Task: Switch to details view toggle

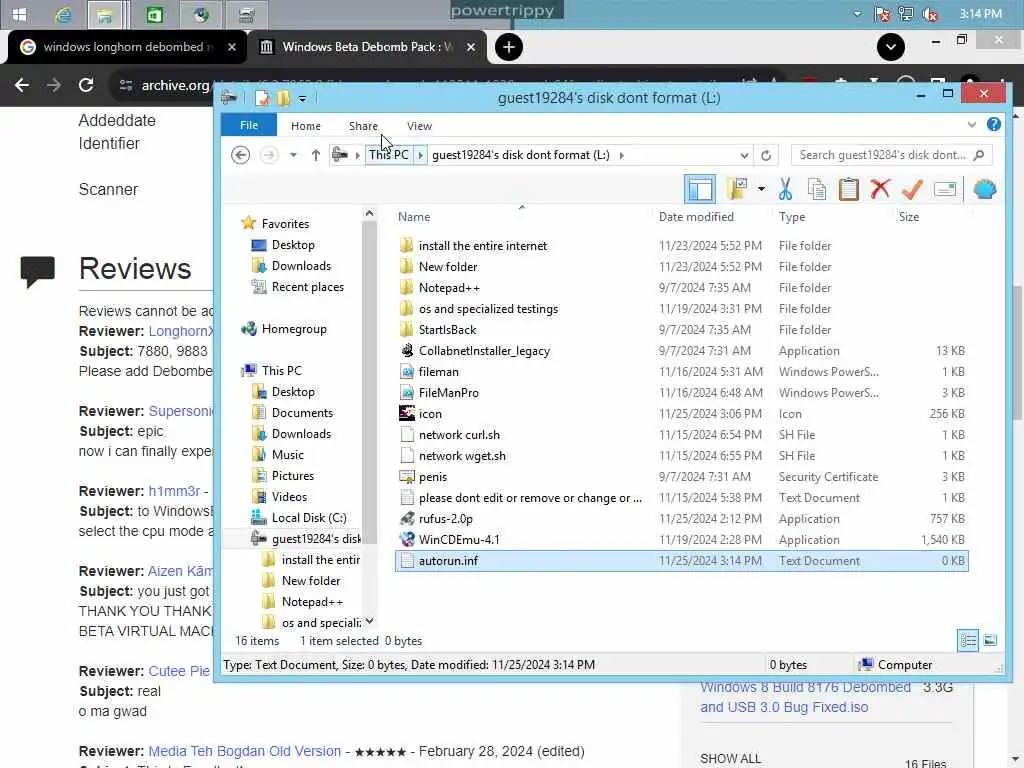Action: [x=968, y=641]
